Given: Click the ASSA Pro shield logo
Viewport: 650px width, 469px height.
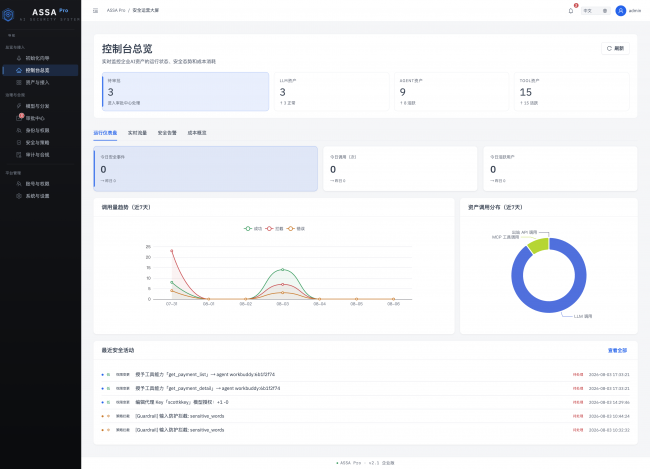Looking at the screenshot, I should (x=8, y=15).
